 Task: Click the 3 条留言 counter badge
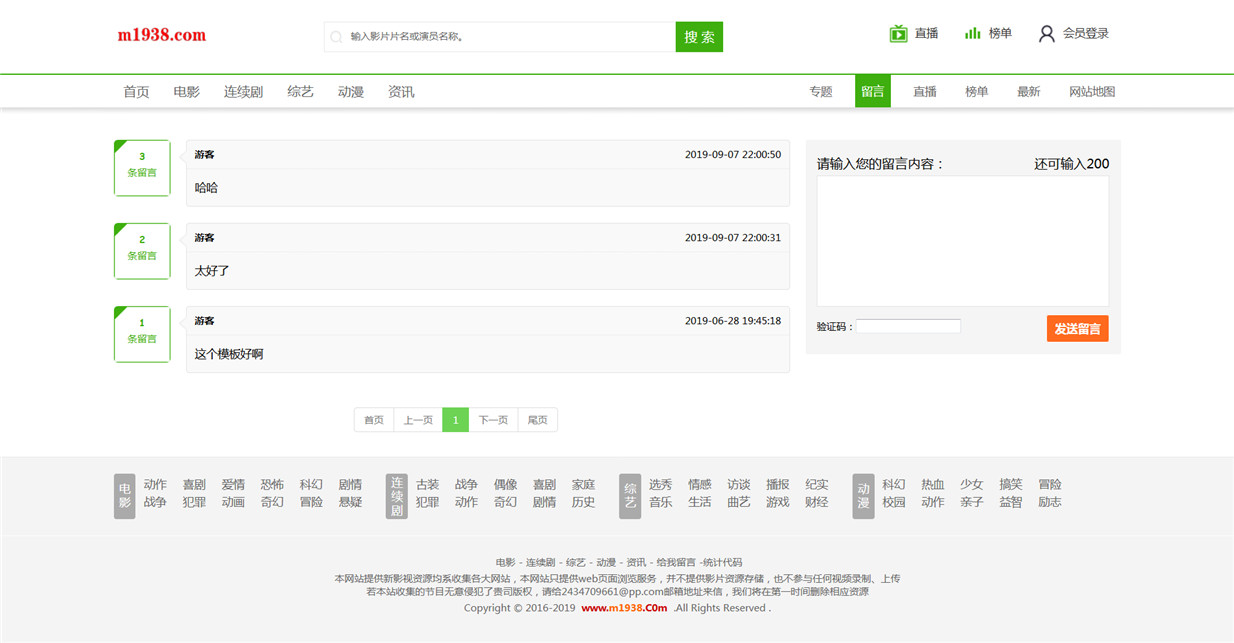tap(142, 168)
